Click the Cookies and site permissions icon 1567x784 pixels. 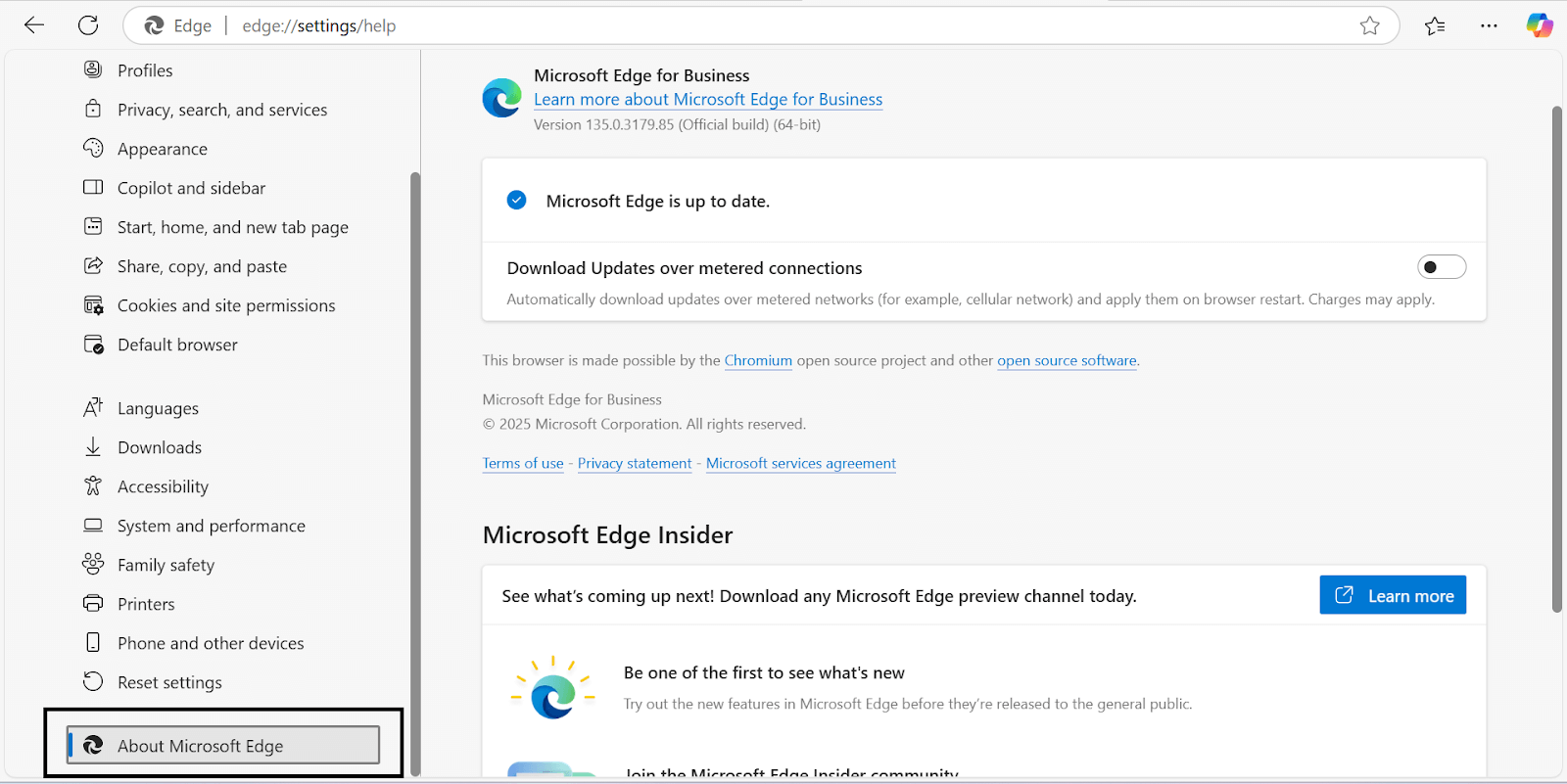93,304
